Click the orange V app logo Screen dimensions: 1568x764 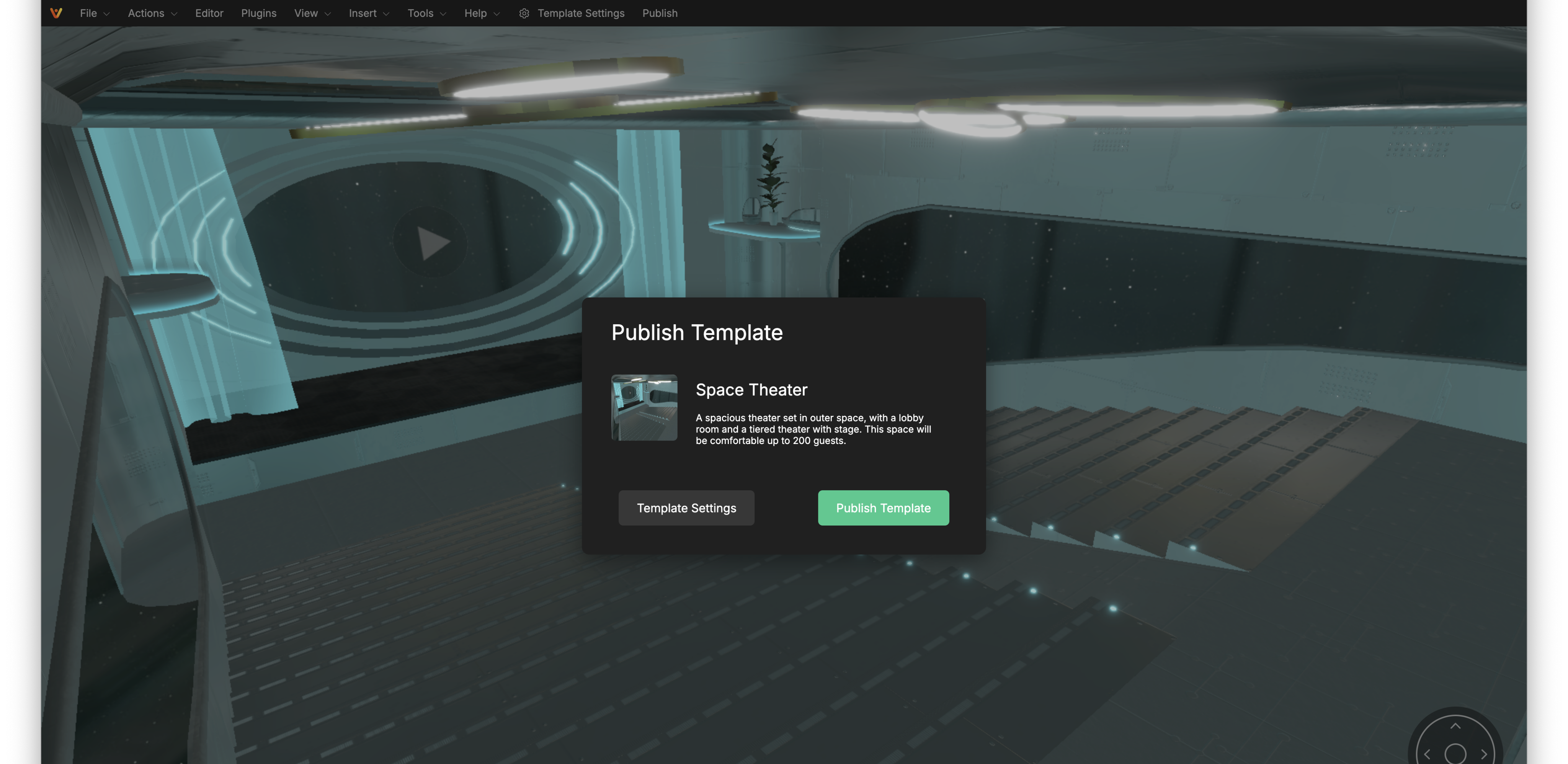56,13
